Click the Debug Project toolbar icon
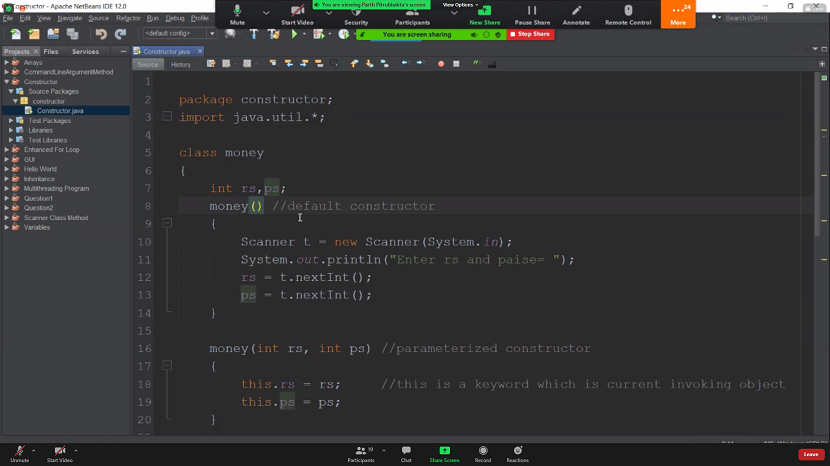 (319, 34)
